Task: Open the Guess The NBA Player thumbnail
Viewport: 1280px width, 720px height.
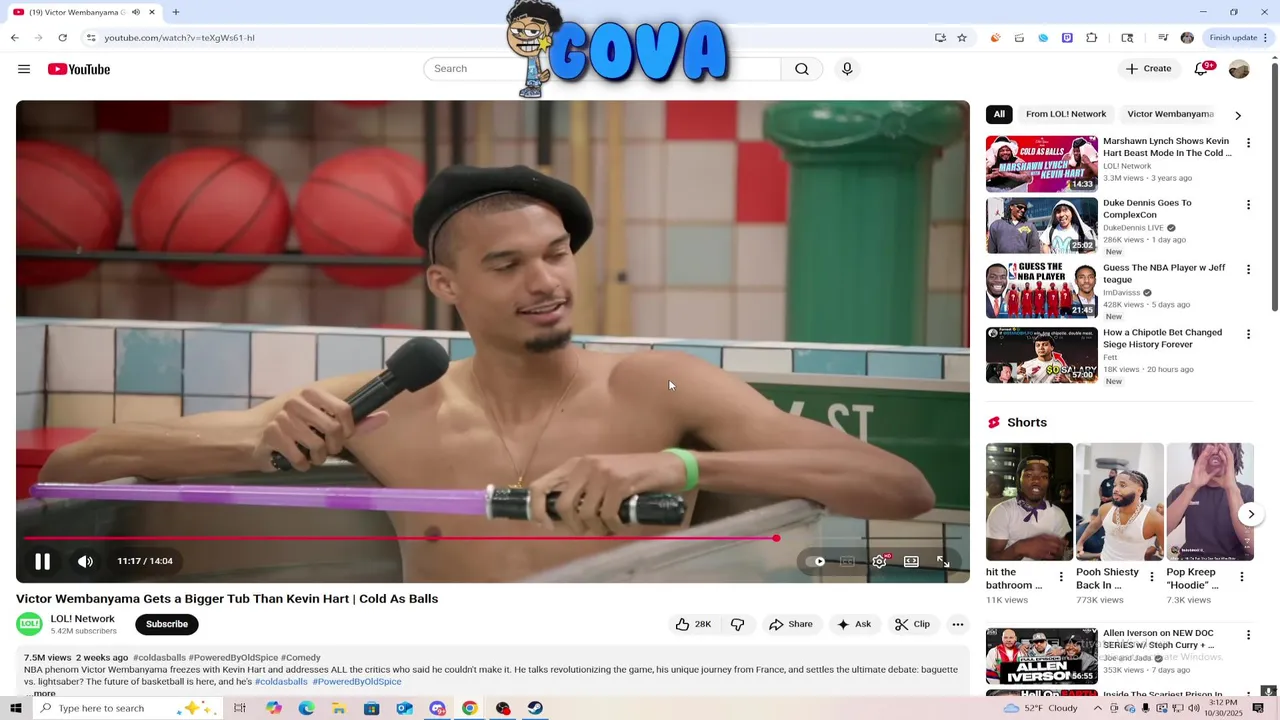Action: pyautogui.click(x=1042, y=290)
